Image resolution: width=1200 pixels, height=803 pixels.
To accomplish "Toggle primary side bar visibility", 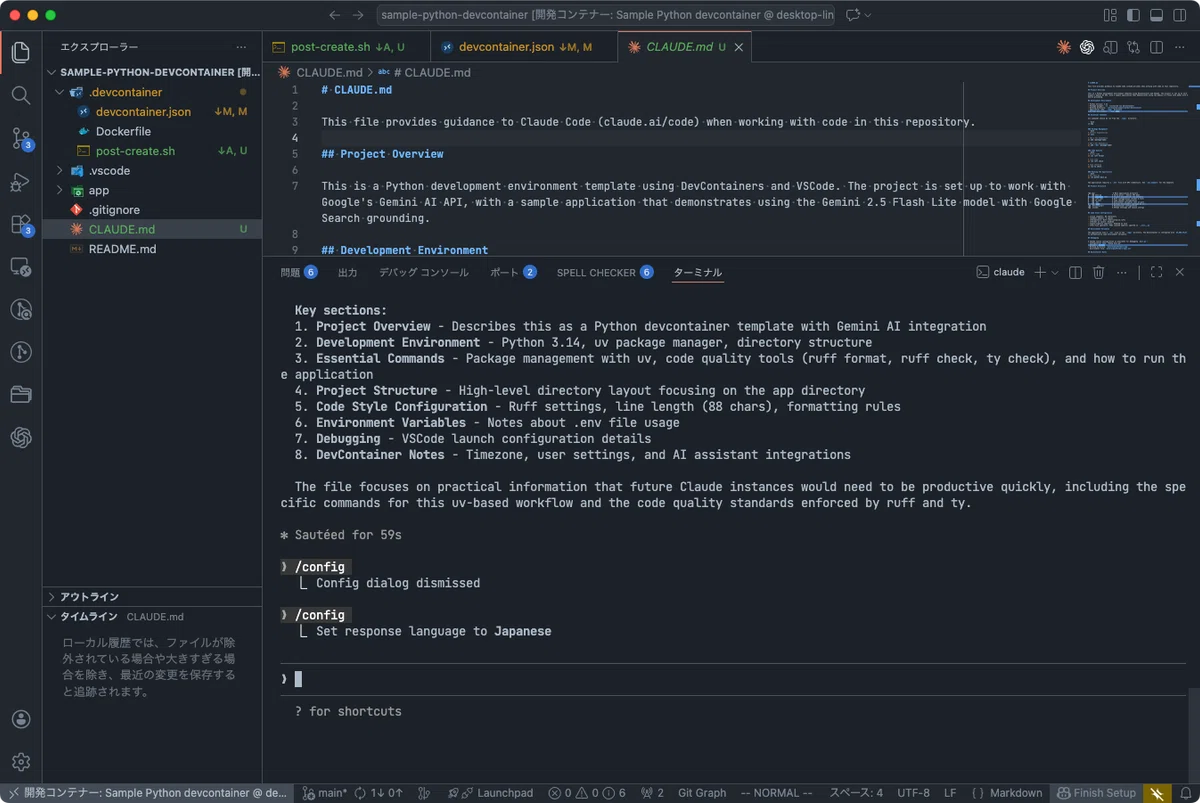I will pyautogui.click(x=1133, y=15).
